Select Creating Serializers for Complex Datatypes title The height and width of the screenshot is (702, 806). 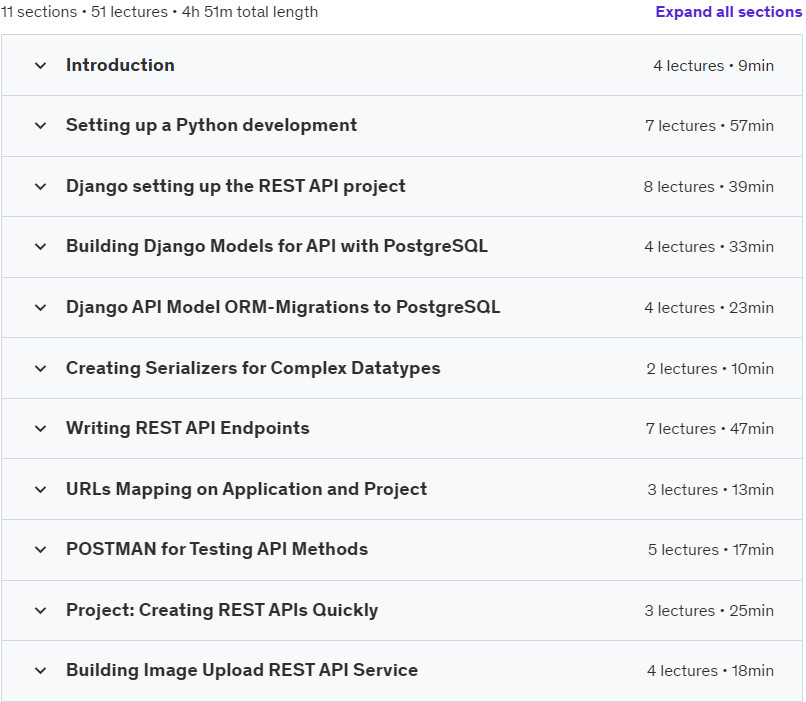pyautogui.click(x=253, y=368)
